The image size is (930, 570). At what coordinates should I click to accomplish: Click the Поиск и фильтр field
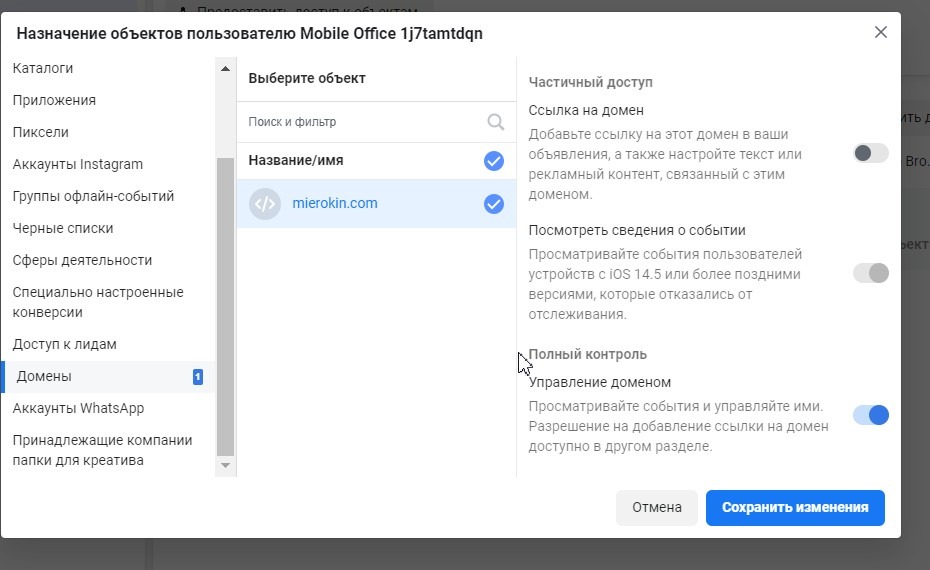pyautogui.click(x=365, y=122)
